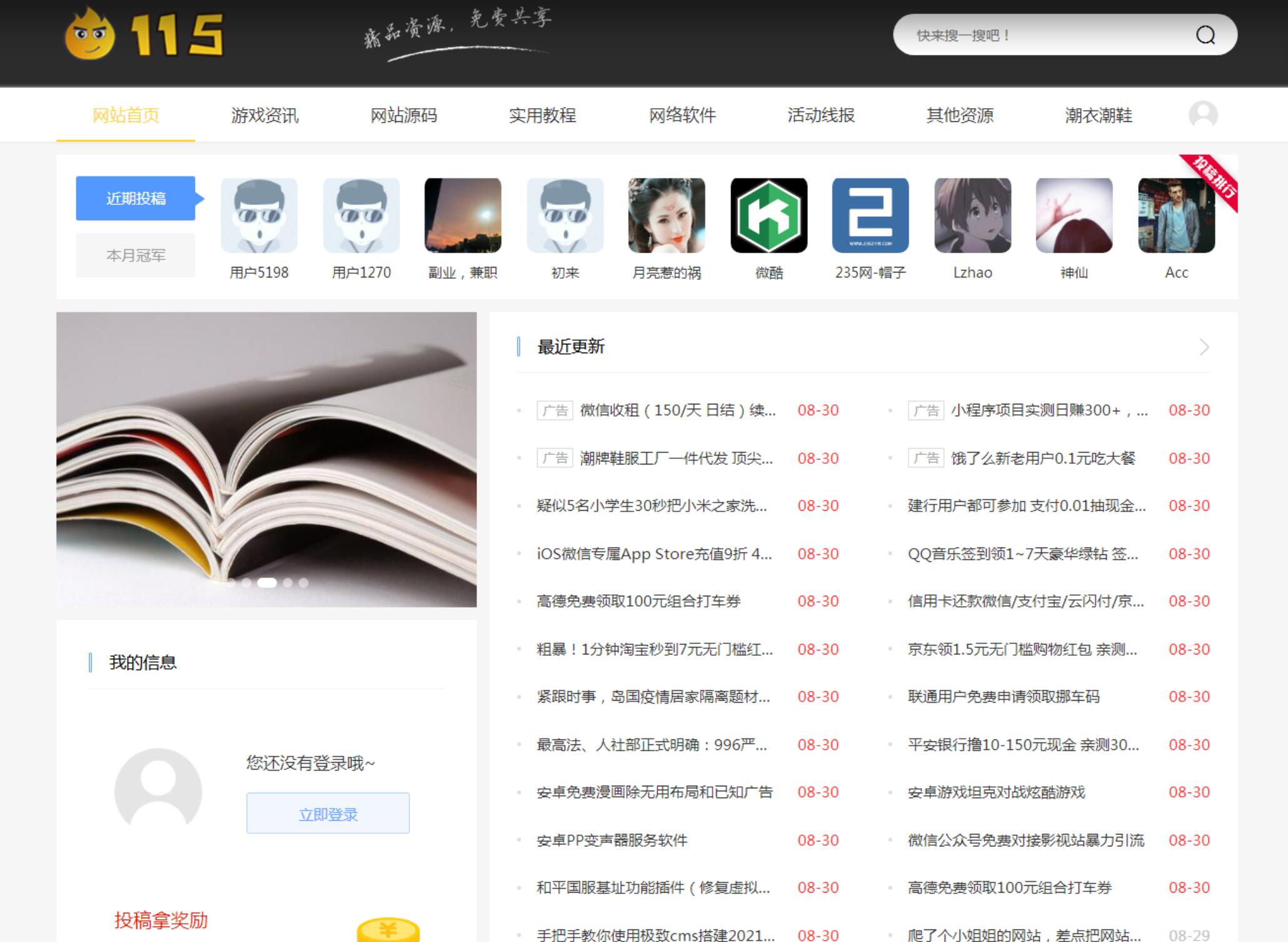
Task: Select the 近期投稿 tab
Action: point(135,199)
